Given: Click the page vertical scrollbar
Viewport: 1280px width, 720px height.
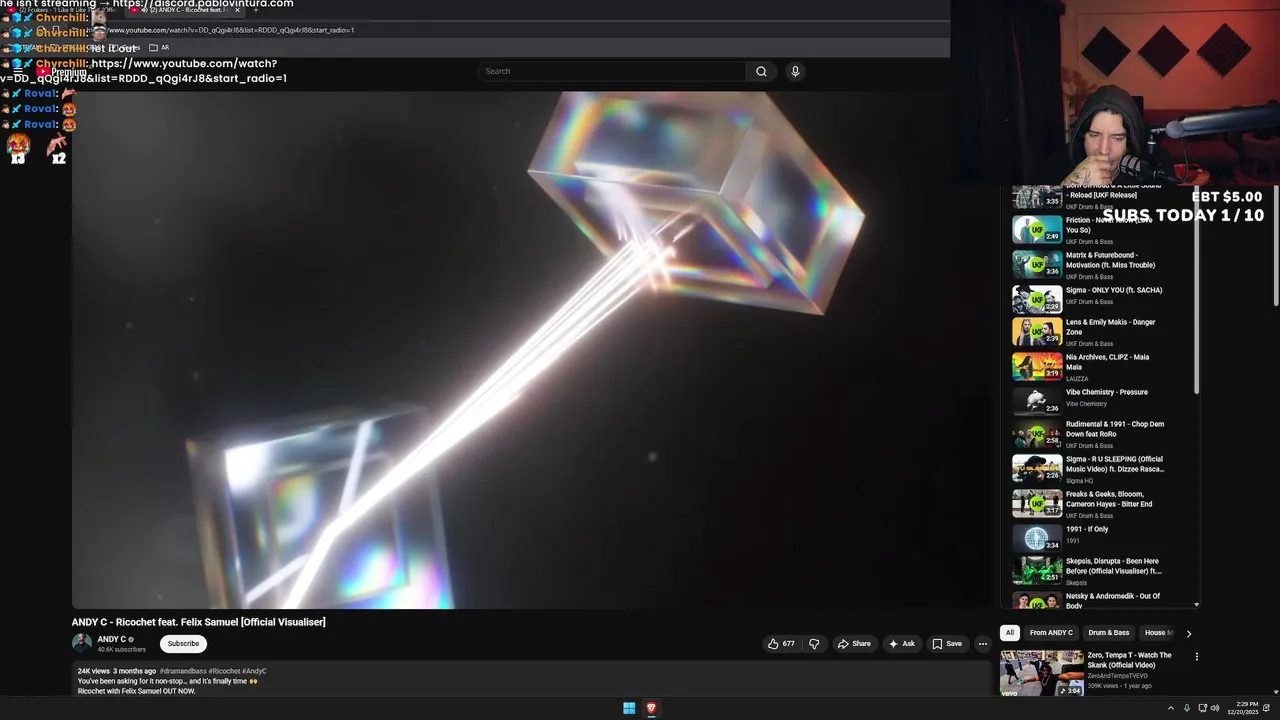Looking at the screenshot, I should pos(1276,245).
